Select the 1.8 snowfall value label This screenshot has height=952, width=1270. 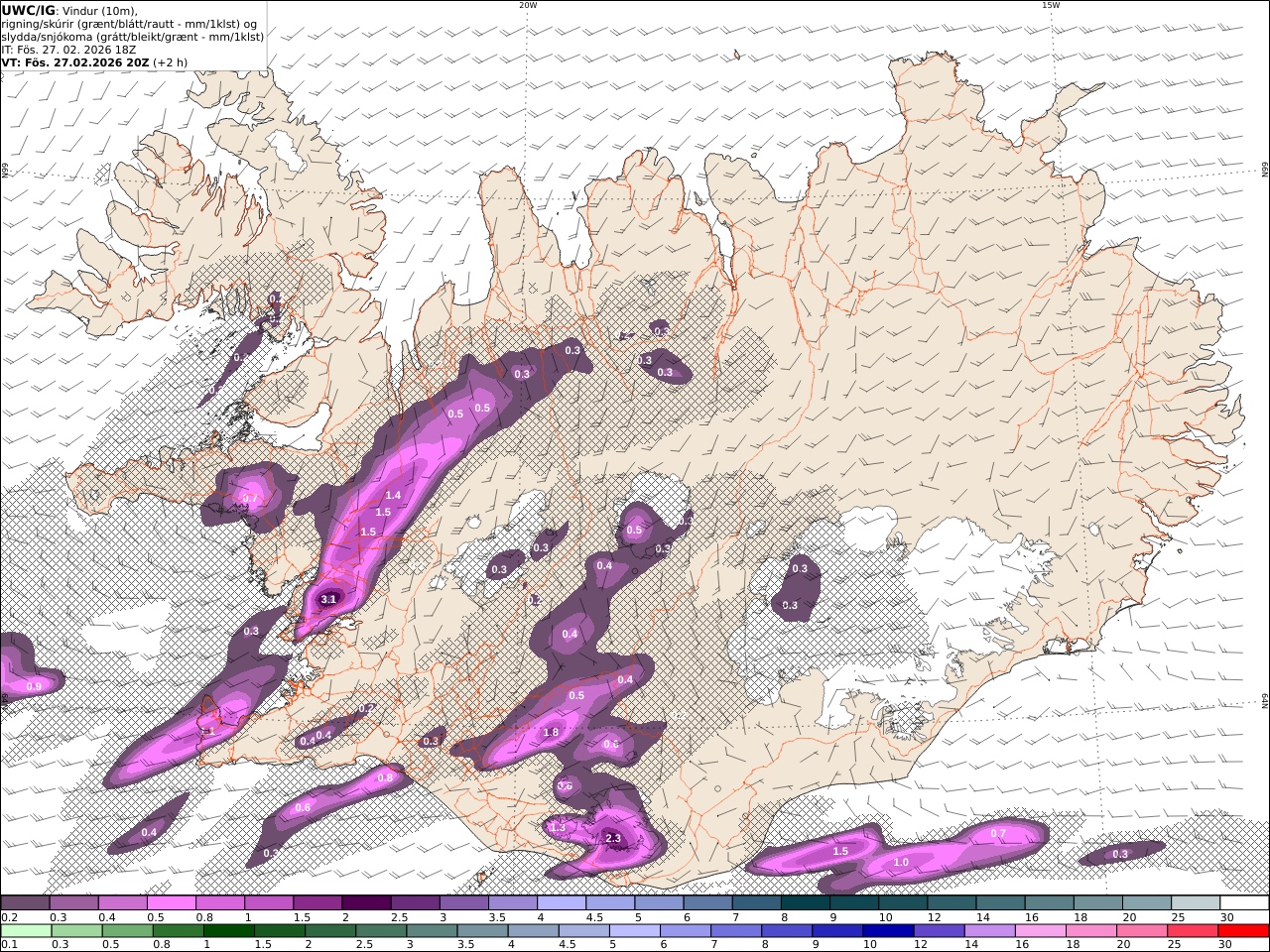pyautogui.click(x=552, y=733)
